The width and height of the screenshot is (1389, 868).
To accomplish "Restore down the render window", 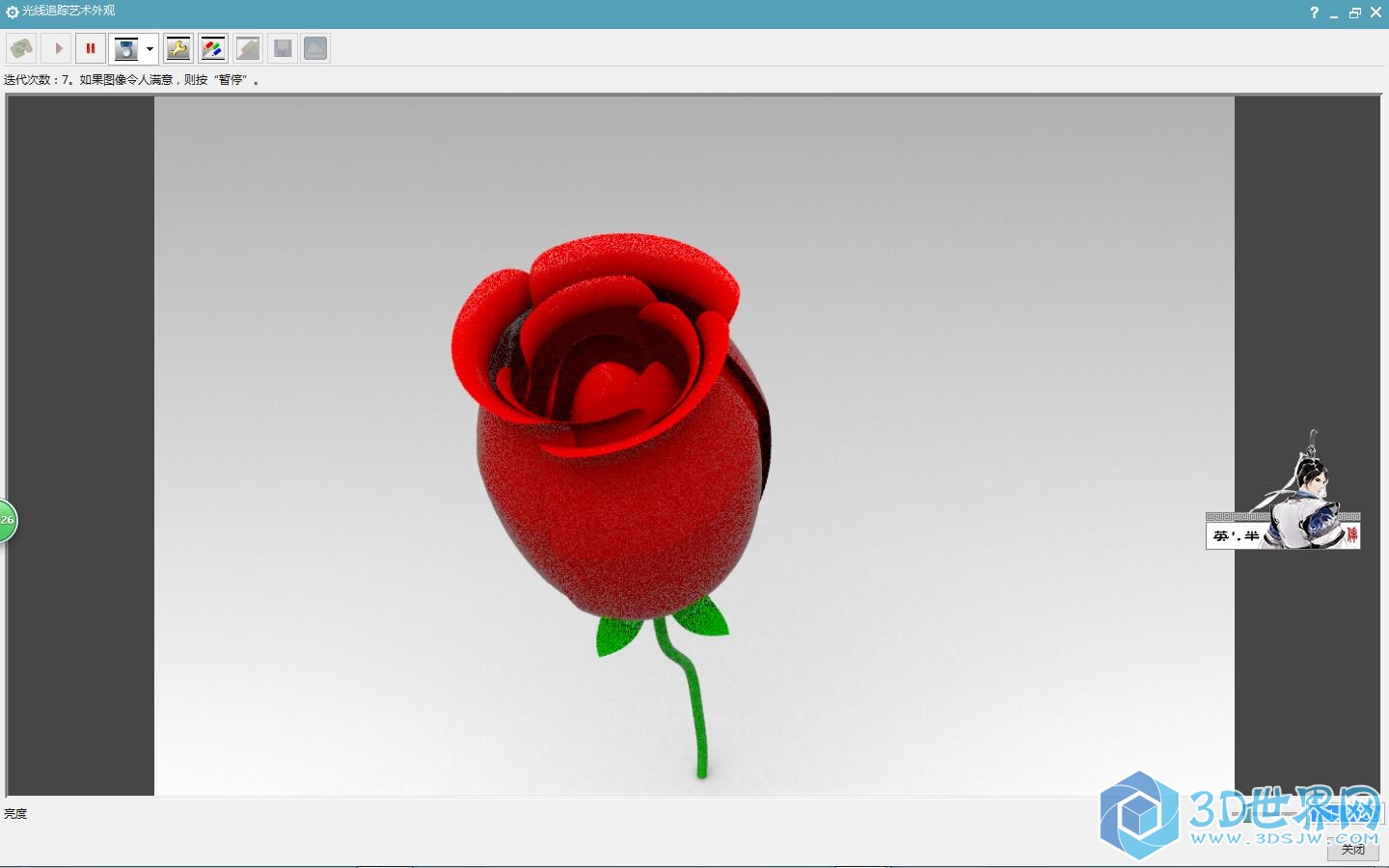I will 1354,13.
